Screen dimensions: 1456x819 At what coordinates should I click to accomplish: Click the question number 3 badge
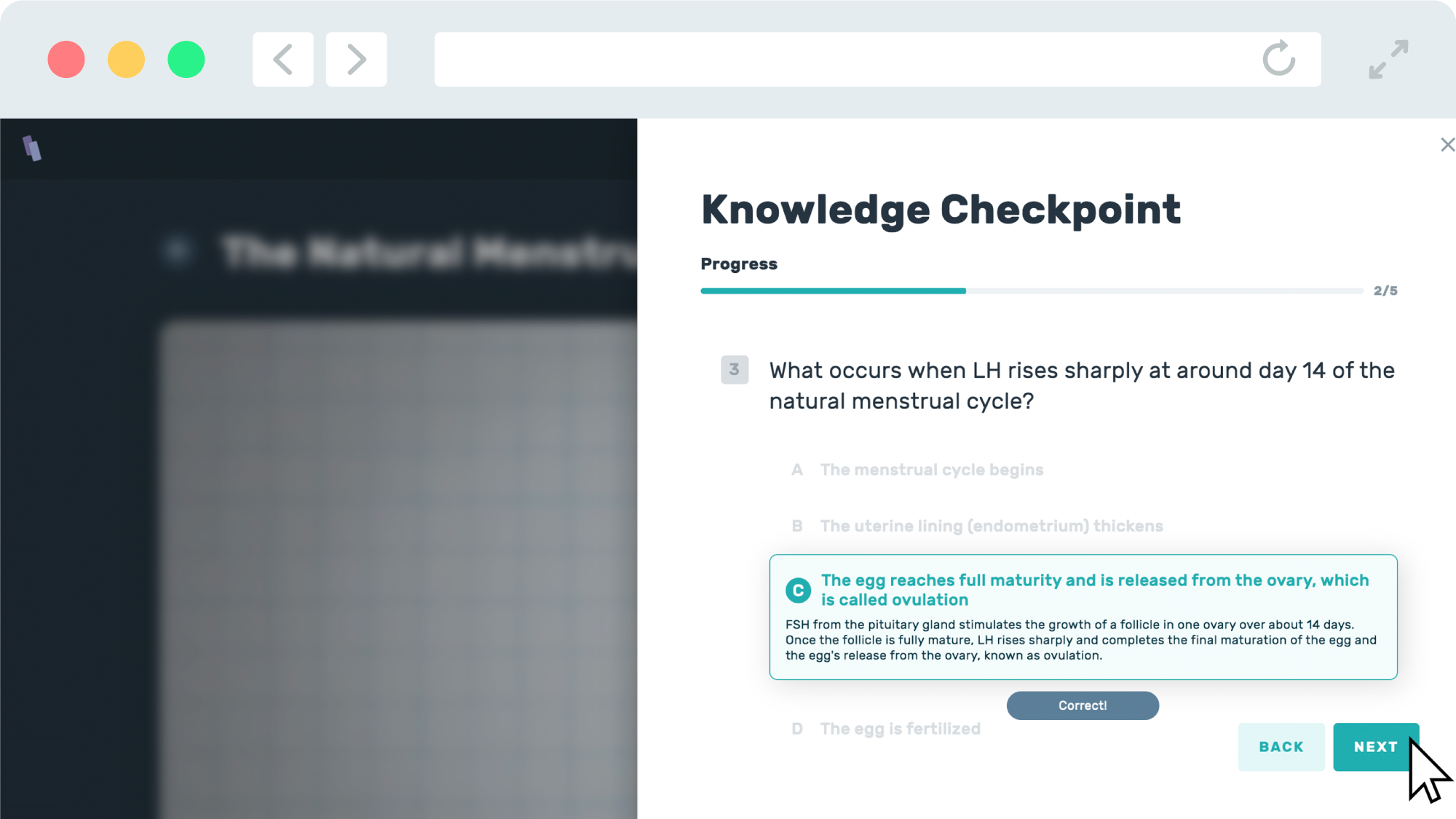(x=735, y=370)
